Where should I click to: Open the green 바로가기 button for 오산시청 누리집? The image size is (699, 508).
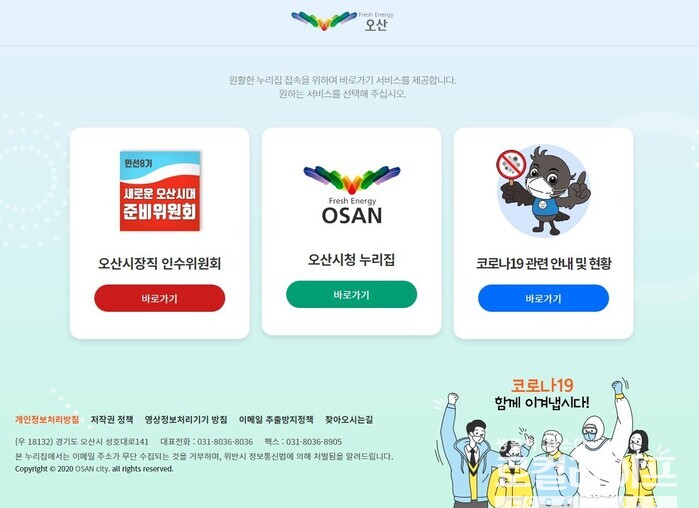(x=351, y=295)
